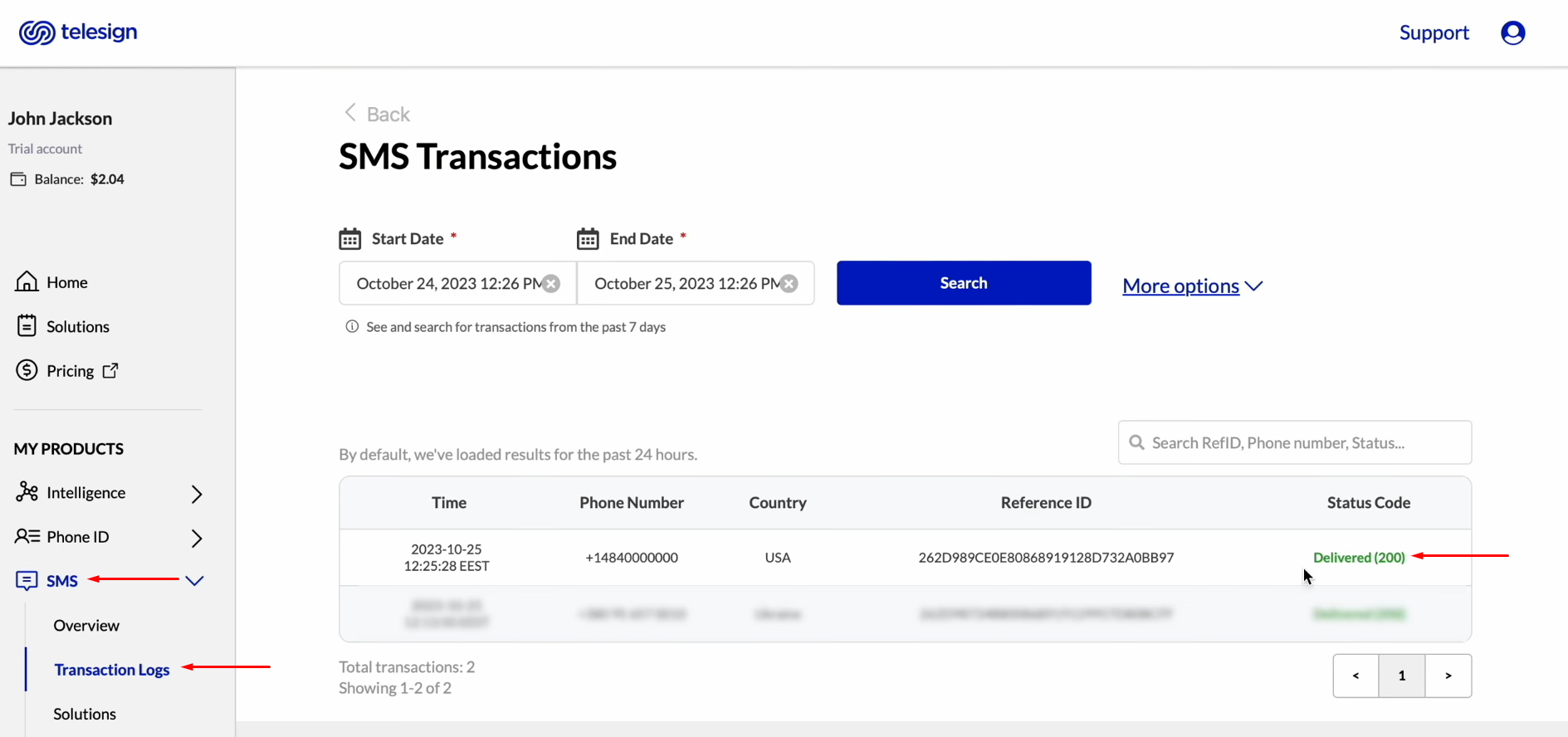The width and height of the screenshot is (1568, 737).
Task: Focus the End Date field
Action: (x=696, y=283)
